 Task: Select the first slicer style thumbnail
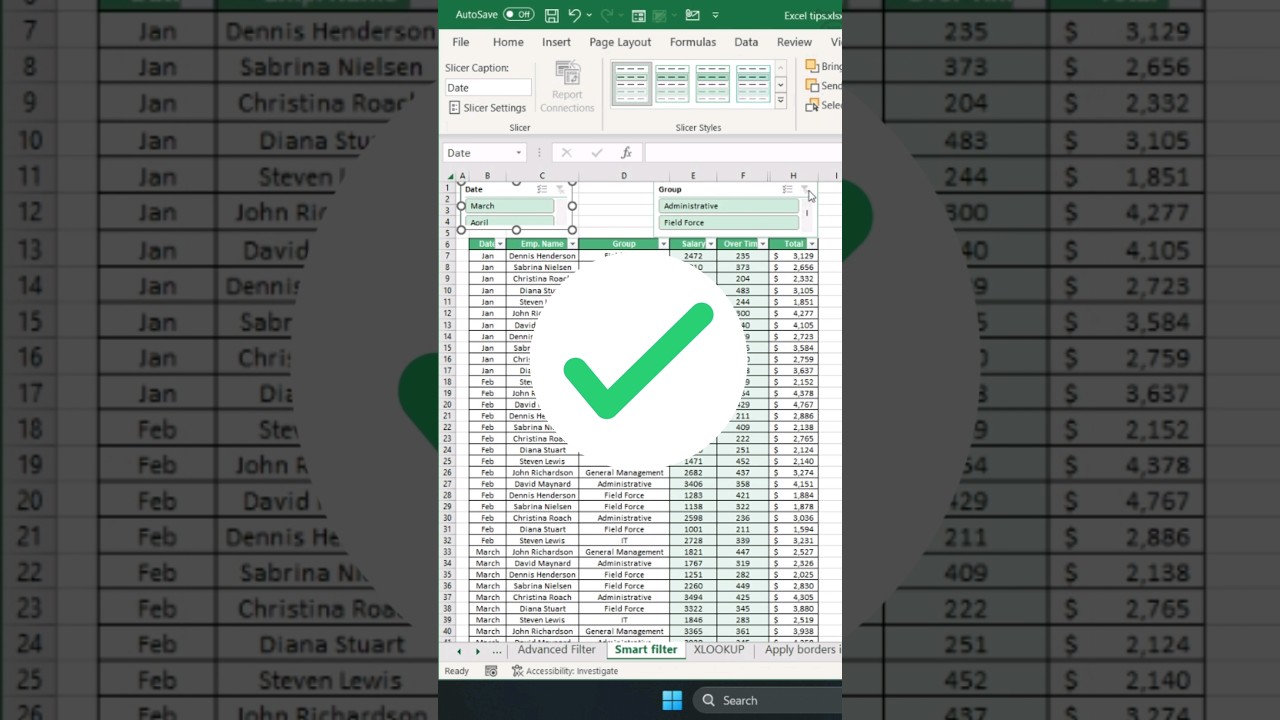point(631,84)
